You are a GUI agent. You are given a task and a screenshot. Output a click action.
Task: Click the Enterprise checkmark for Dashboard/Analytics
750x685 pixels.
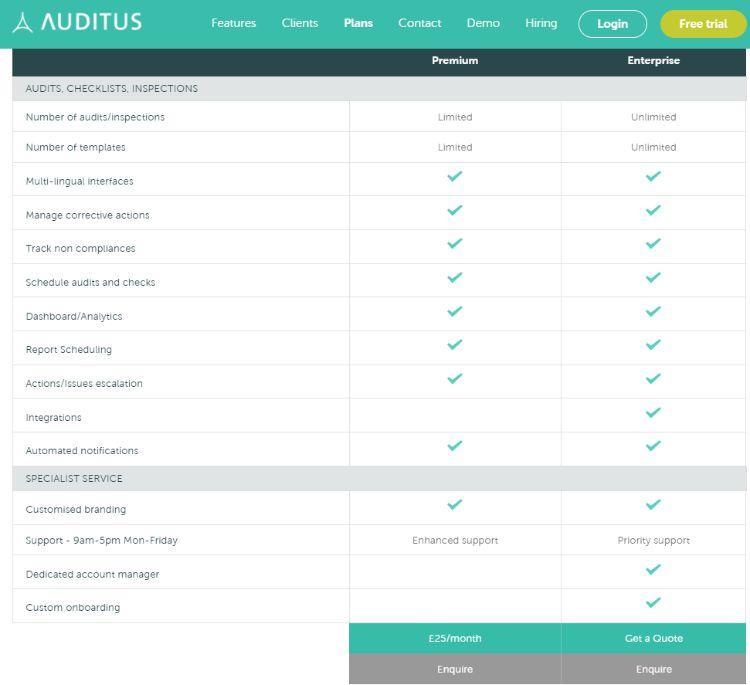(x=653, y=311)
